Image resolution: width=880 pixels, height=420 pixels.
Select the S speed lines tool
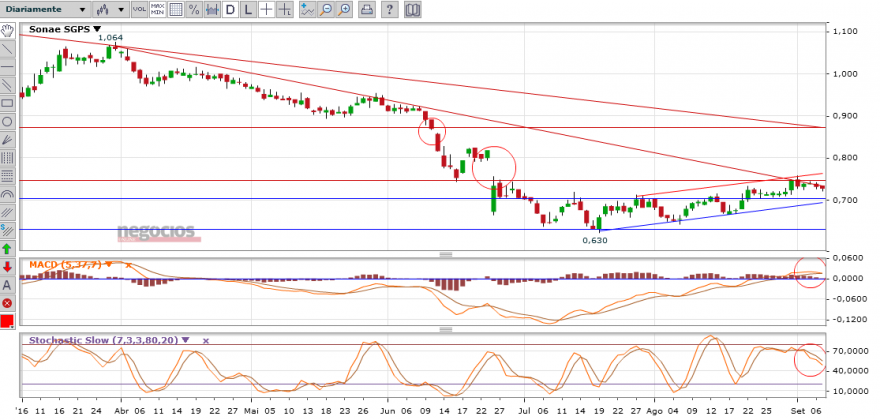click(x=7, y=230)
